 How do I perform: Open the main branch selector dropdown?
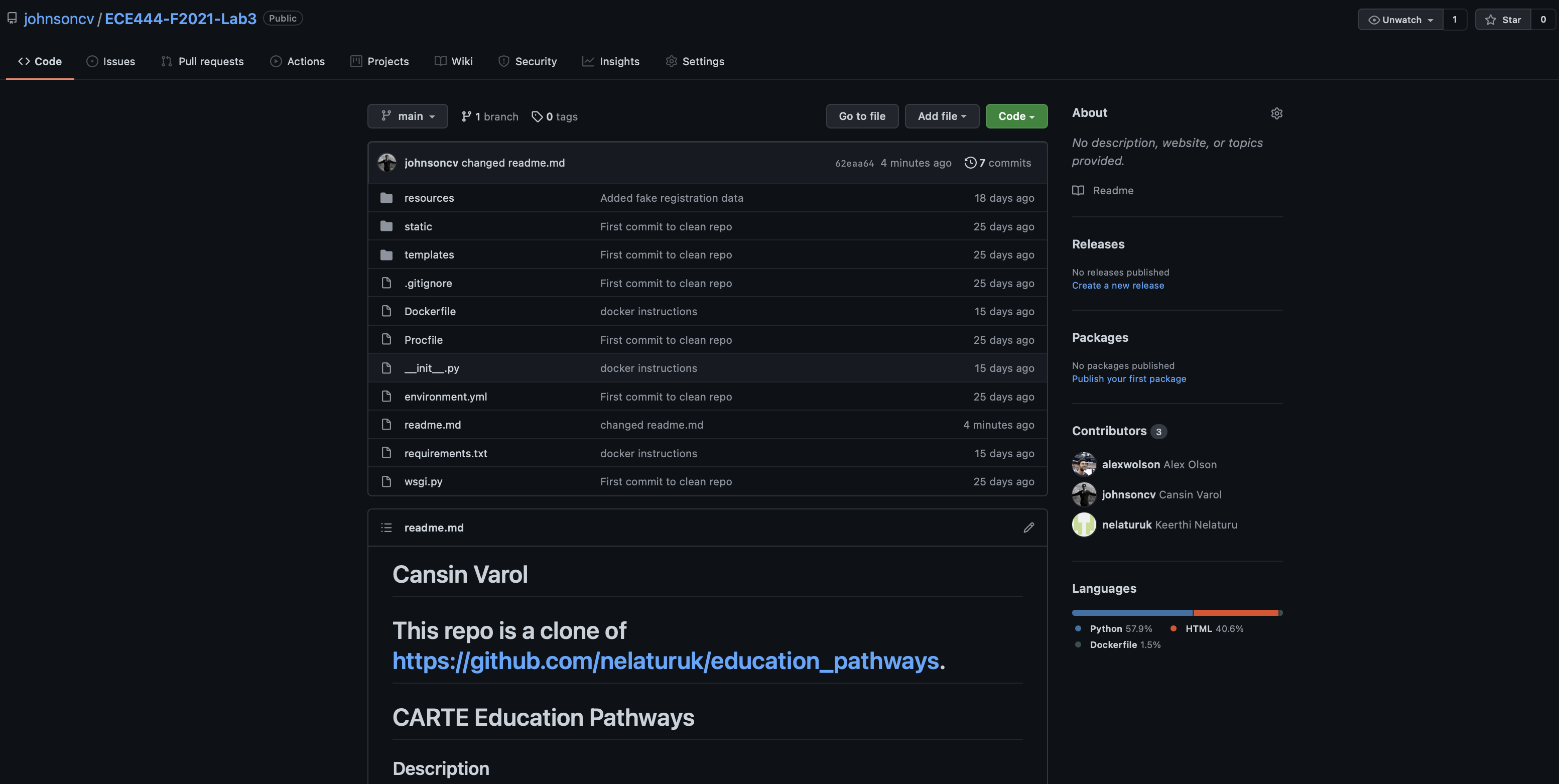[x=407, y=115]
